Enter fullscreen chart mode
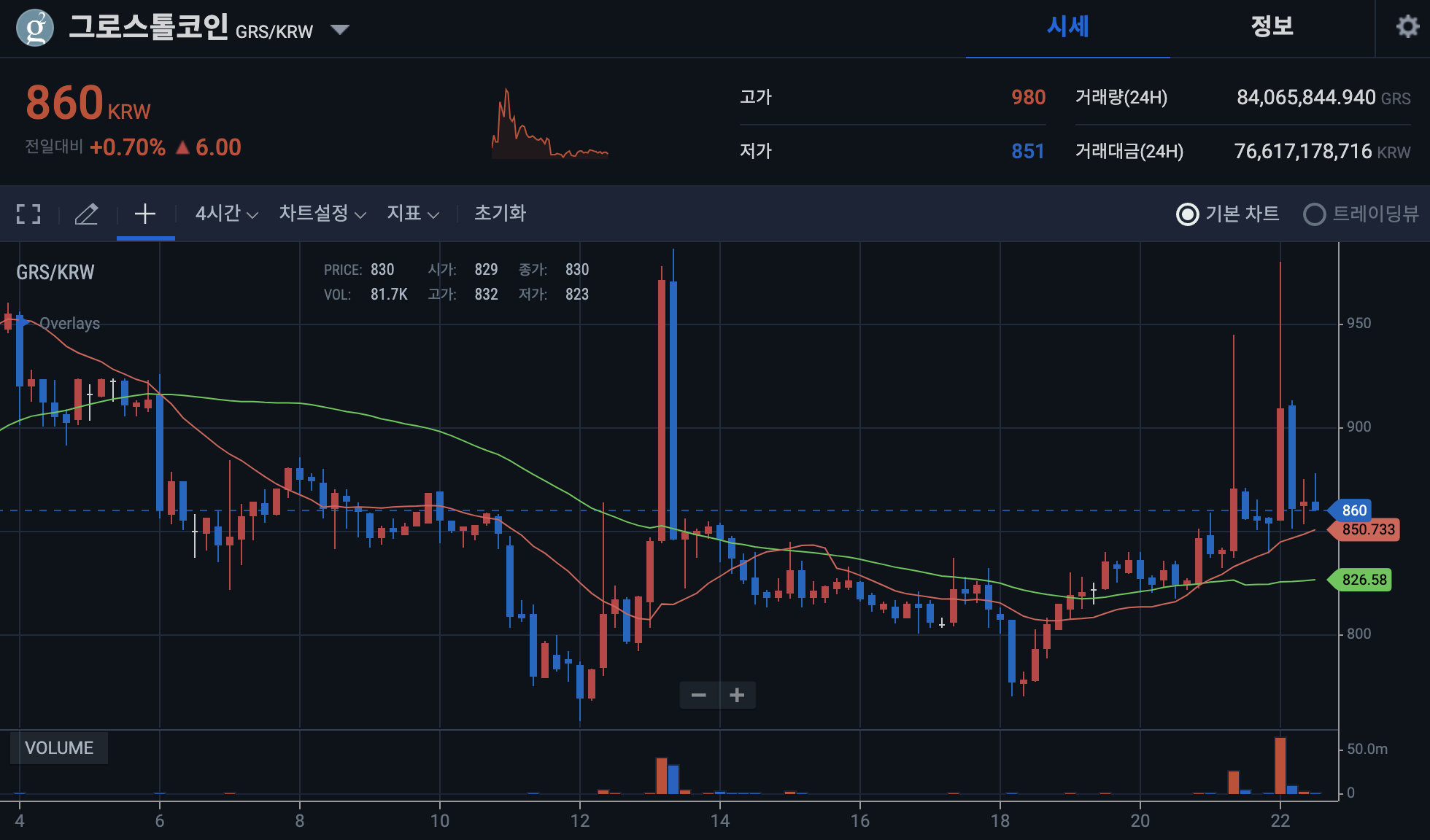This screenshot has height=840, width=1430. tap(28, 214)
